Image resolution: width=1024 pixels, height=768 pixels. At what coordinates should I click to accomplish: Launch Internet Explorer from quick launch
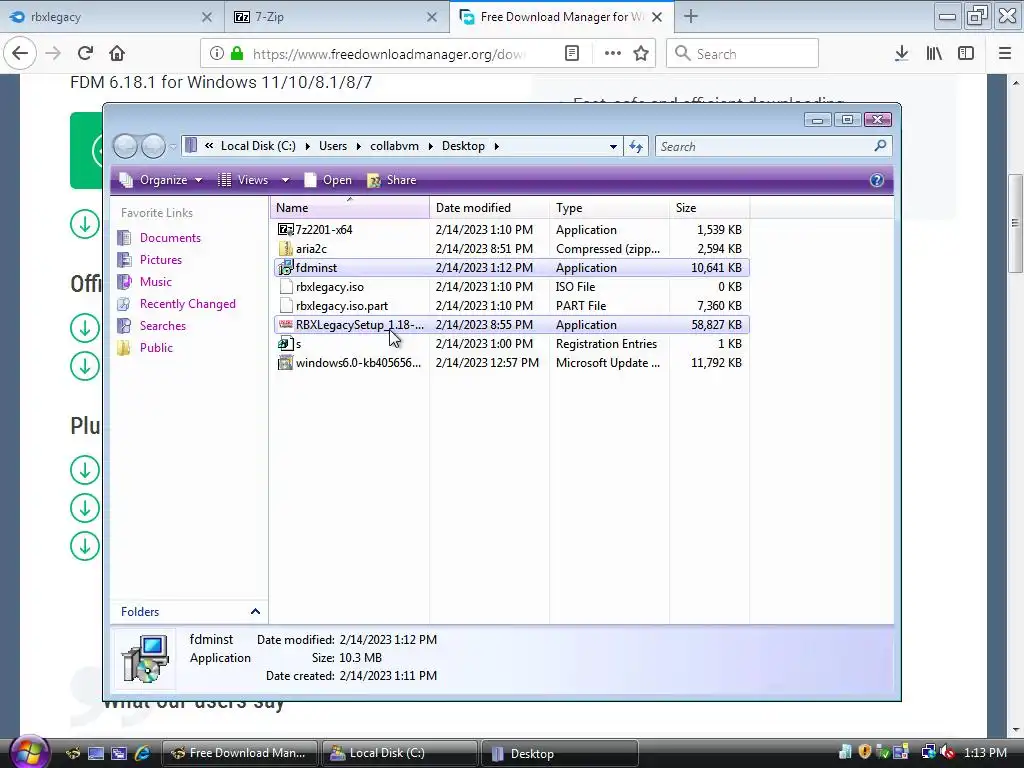tap(142, 753)
